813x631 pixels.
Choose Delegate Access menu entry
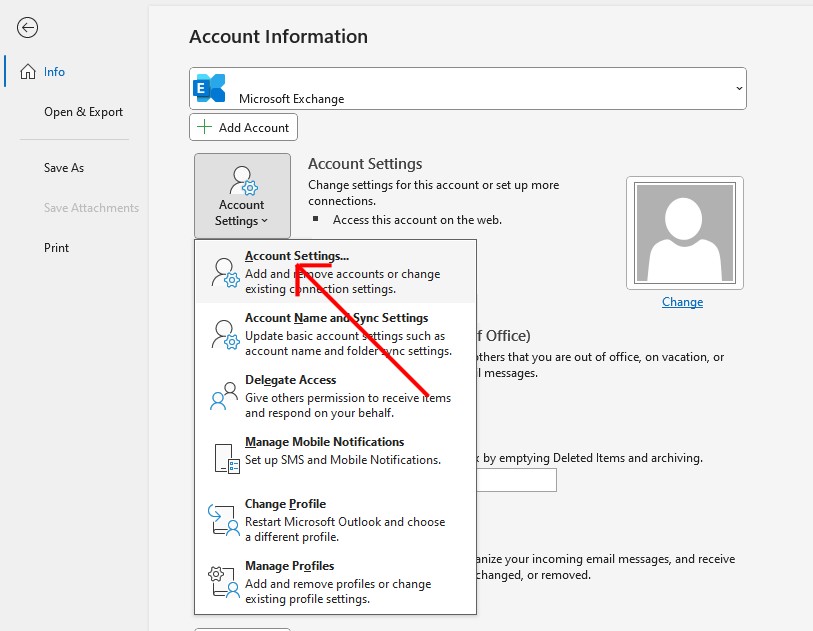coord(335,396)
